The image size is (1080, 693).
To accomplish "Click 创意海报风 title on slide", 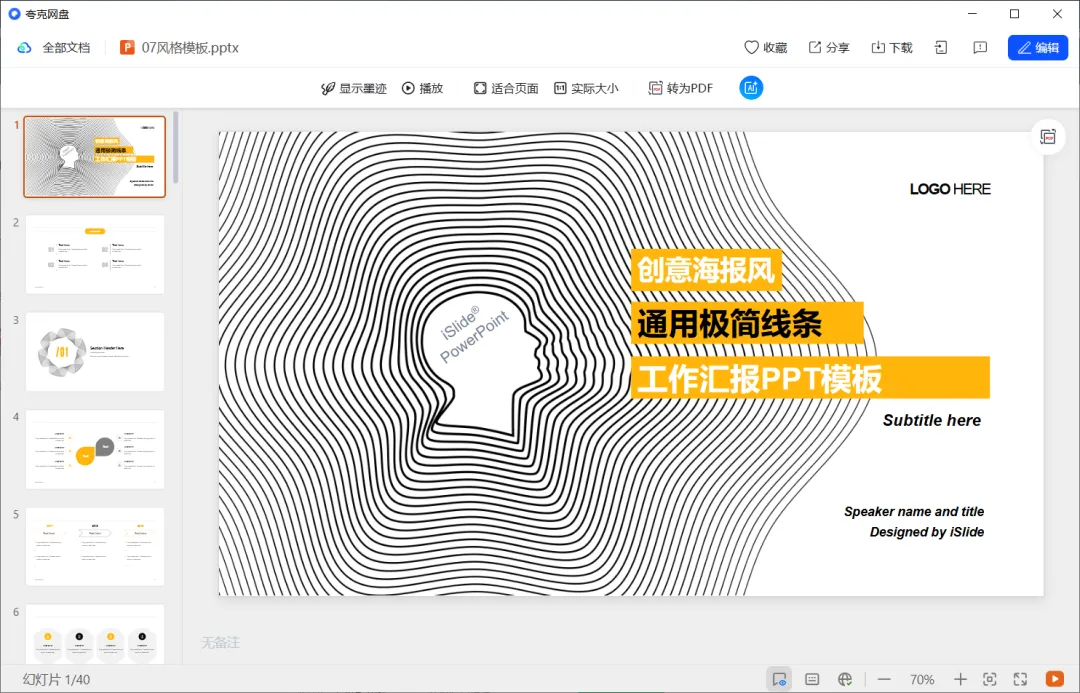I will tap(706, 269).
